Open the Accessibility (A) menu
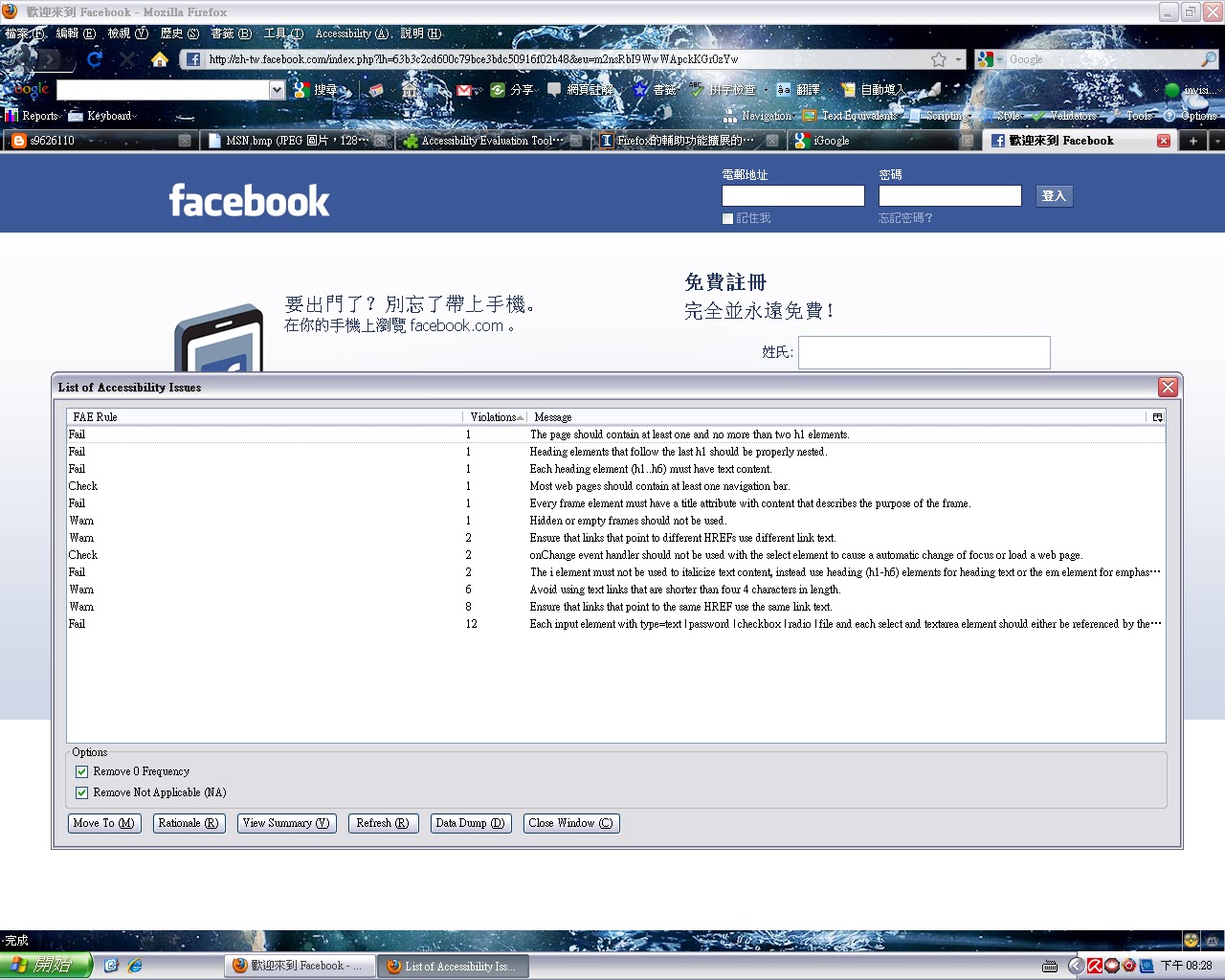The width and height of the screenshot is (1225, 980). 352,33
